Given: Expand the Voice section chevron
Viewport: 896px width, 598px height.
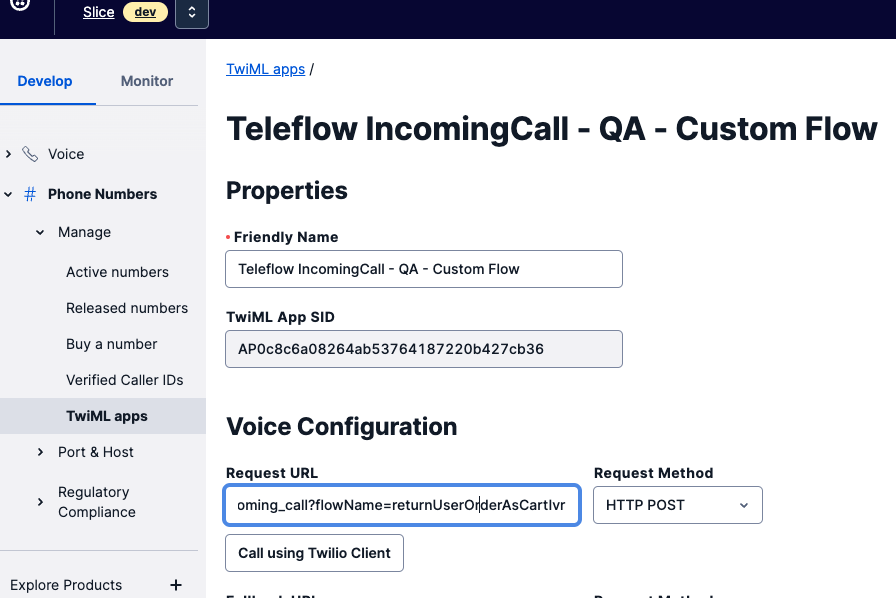Looking at the screenshot, I should [9, 154].
